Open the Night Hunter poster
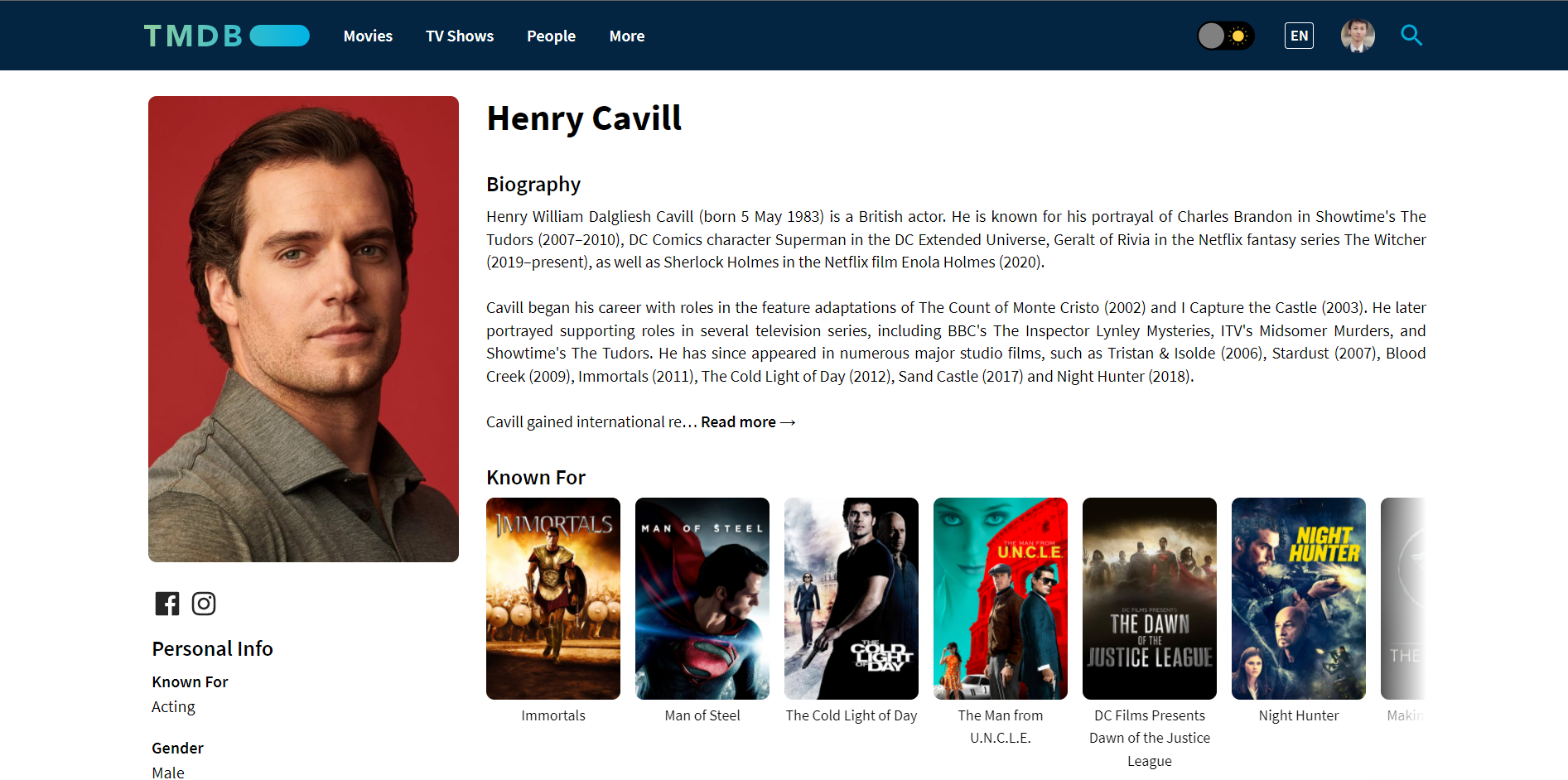 [x=1299, y=599]
